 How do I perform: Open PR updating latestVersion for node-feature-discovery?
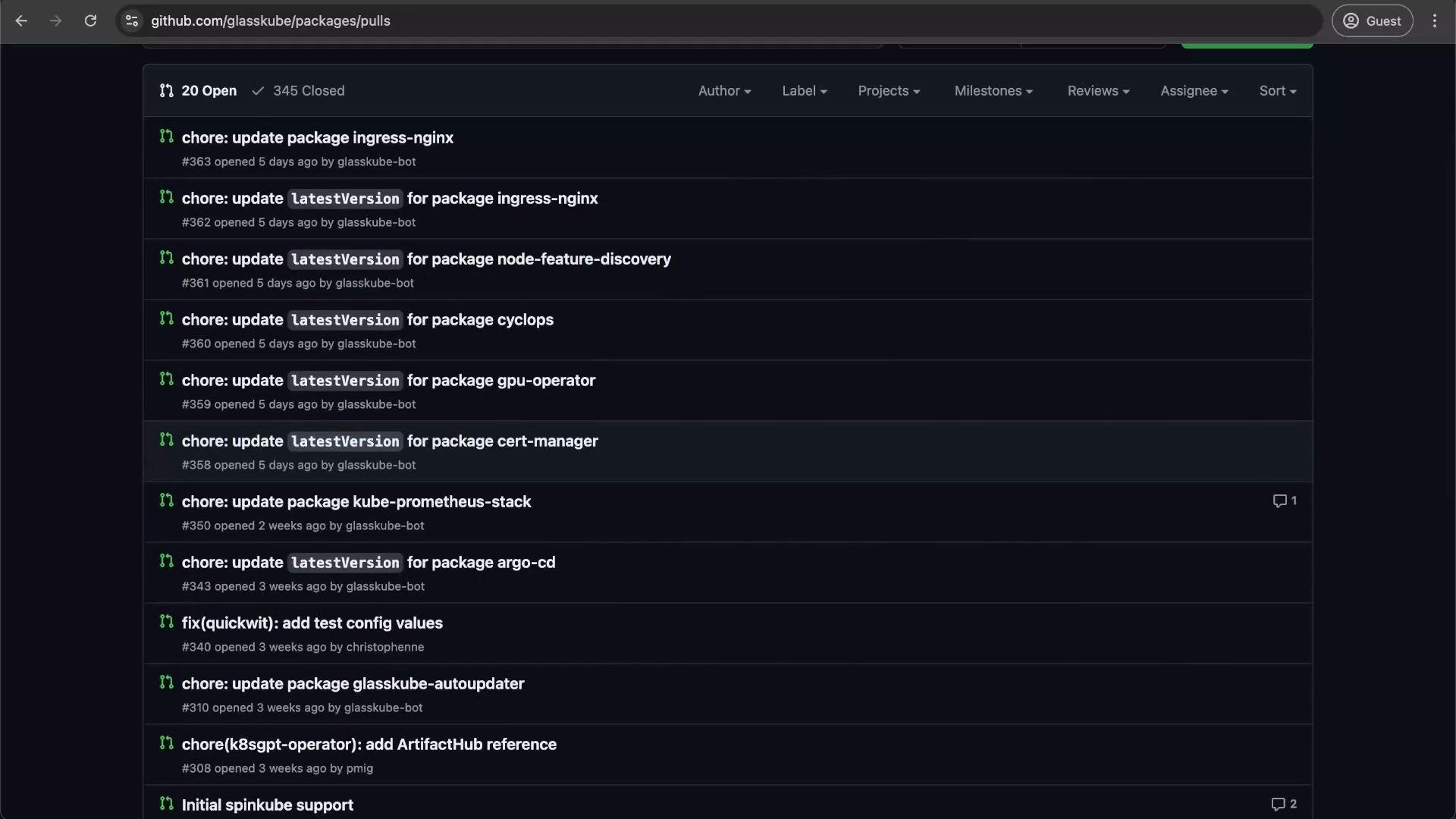pyautogui.click(x=426, y=259)
